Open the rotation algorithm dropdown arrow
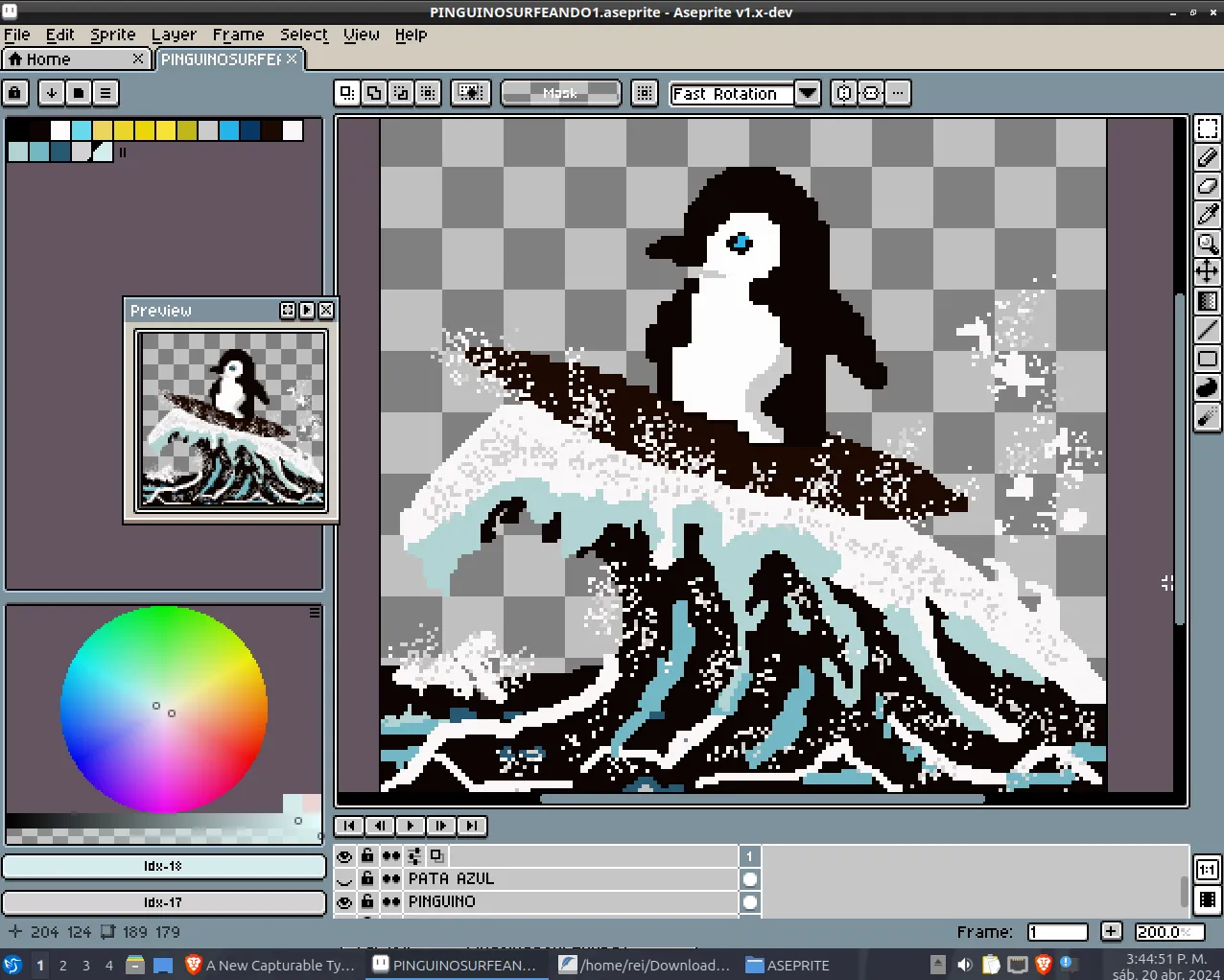Image resolution: width=1224 pixels, height=980 pixels. coord(808,93)
